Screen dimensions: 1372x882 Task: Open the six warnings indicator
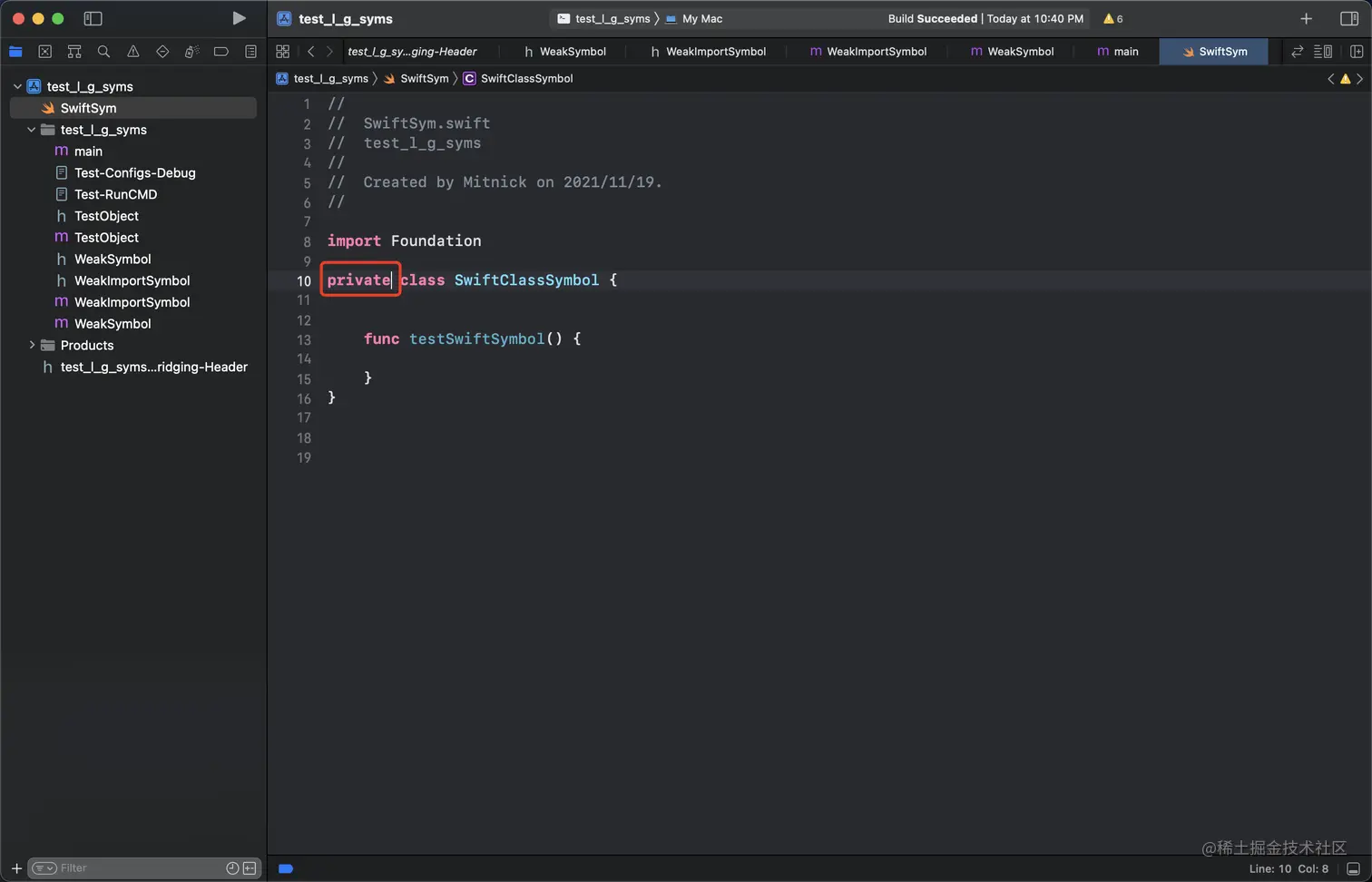coord(1112,18)
